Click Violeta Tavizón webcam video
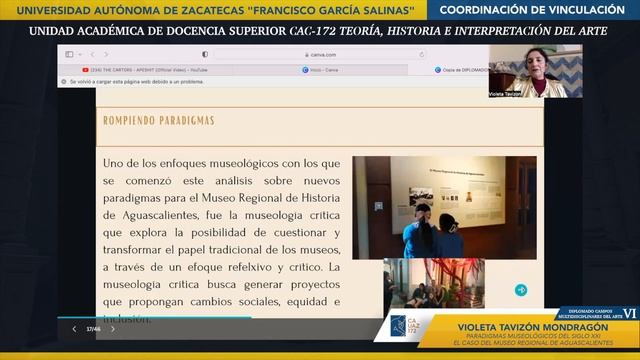The height and width of the screenshot is (360, 640). click(x=536, y=71)
